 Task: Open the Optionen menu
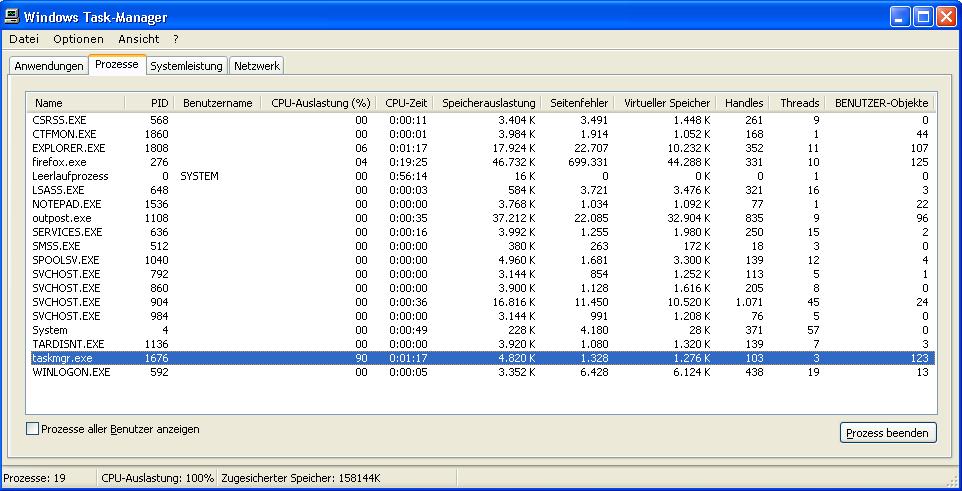(x=79, y=39)
